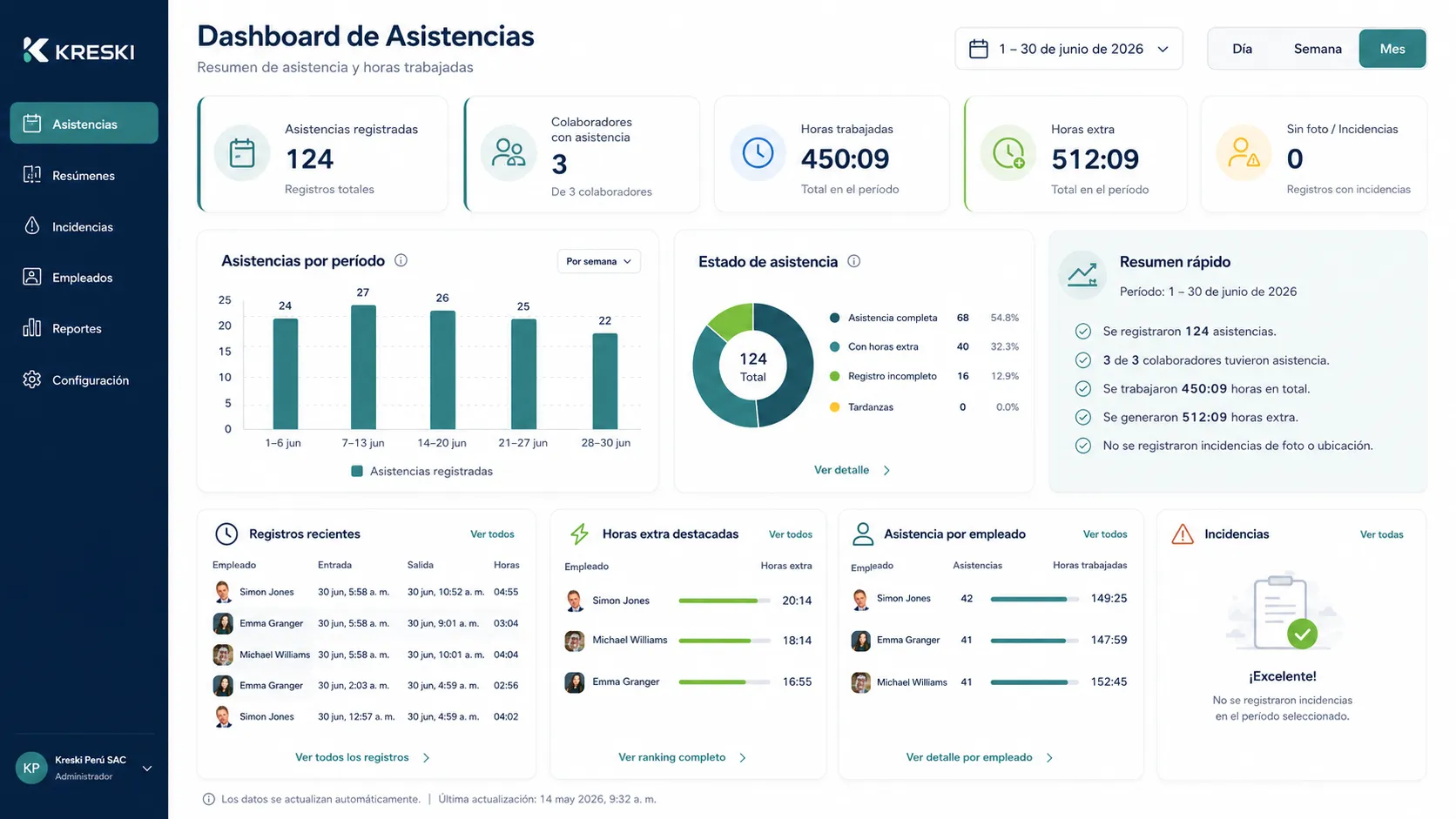Open Asistencias in sidebar menu
Image resolution: width=1456 pixels, height=819 pixels.
click(x=84, y=123)
